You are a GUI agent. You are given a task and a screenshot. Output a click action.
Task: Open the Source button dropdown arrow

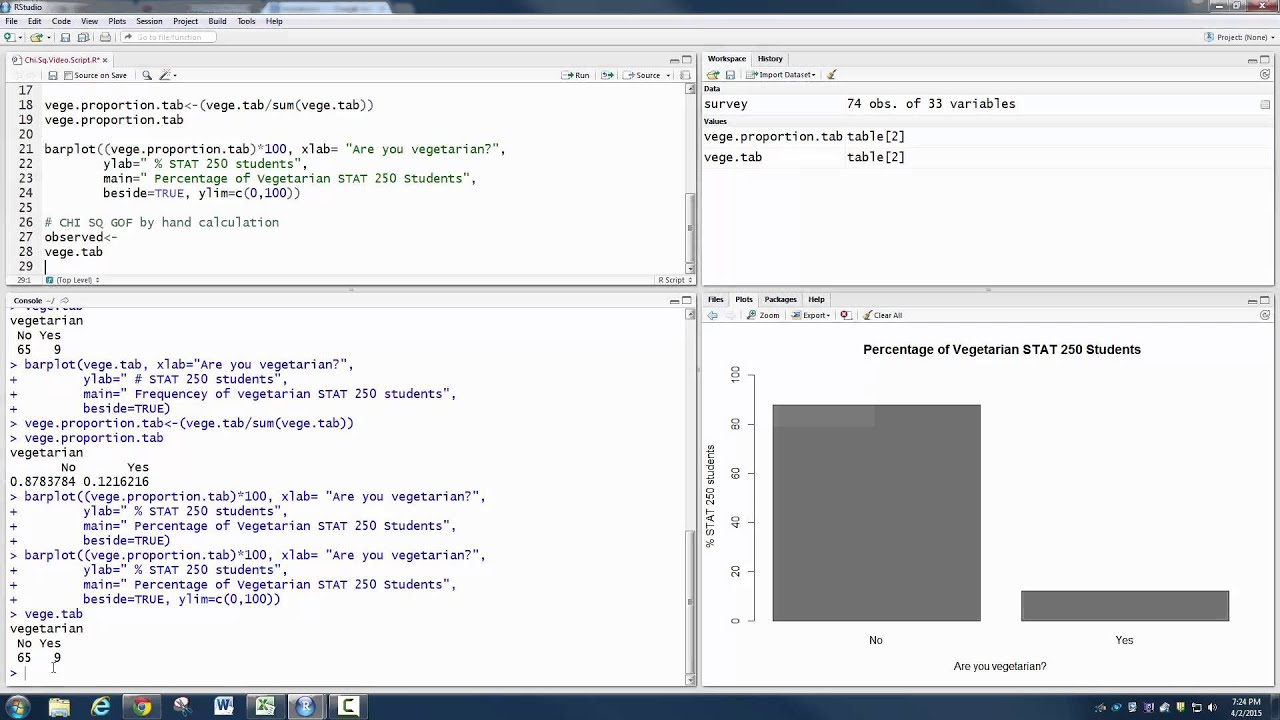(x=668, y=75)
